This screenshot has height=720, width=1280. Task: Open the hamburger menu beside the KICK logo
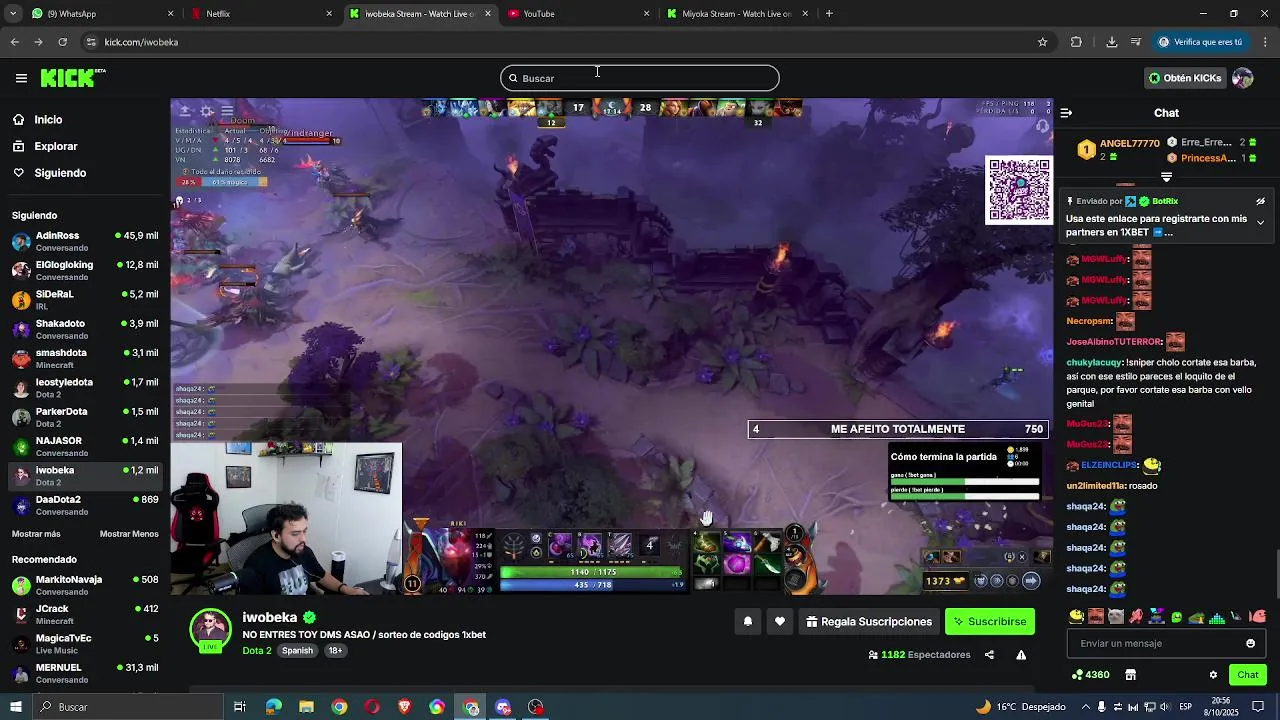(x=21, y=78)
